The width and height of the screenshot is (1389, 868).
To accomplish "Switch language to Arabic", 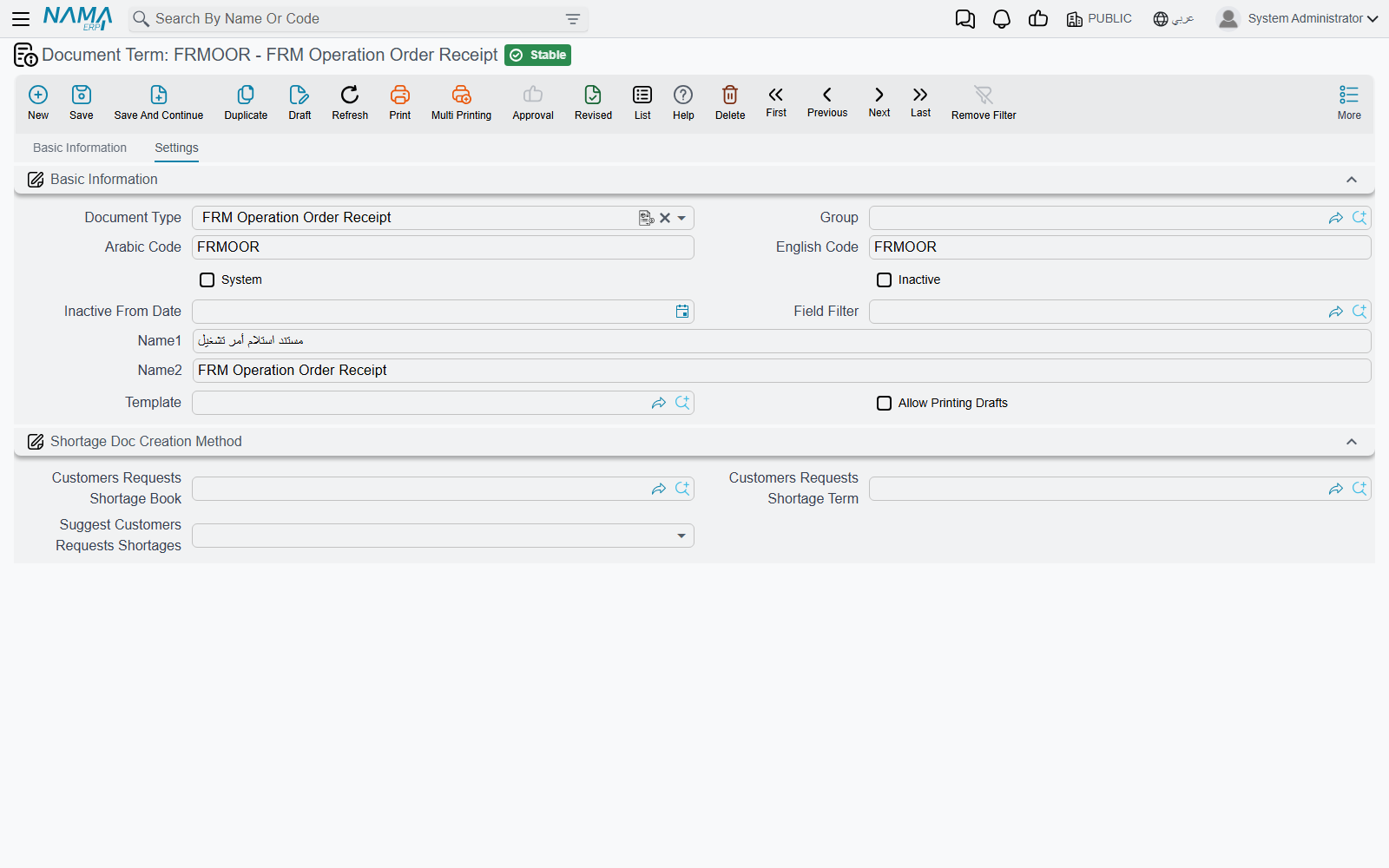I will click(1174, 19).
